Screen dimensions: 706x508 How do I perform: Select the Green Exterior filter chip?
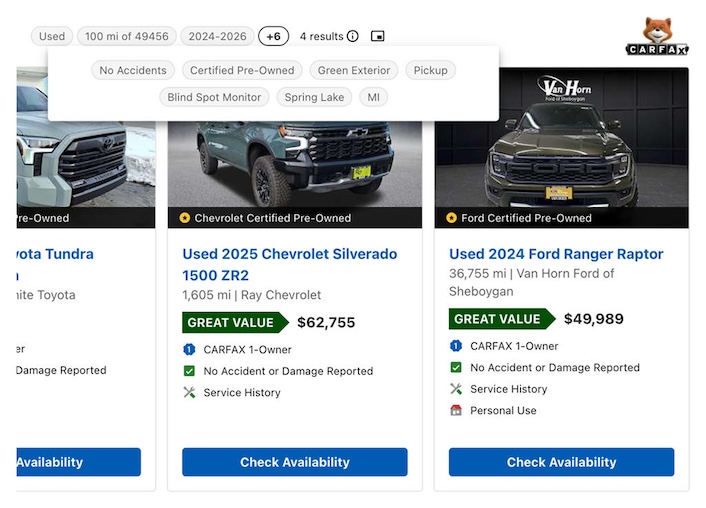coord(356,70)
